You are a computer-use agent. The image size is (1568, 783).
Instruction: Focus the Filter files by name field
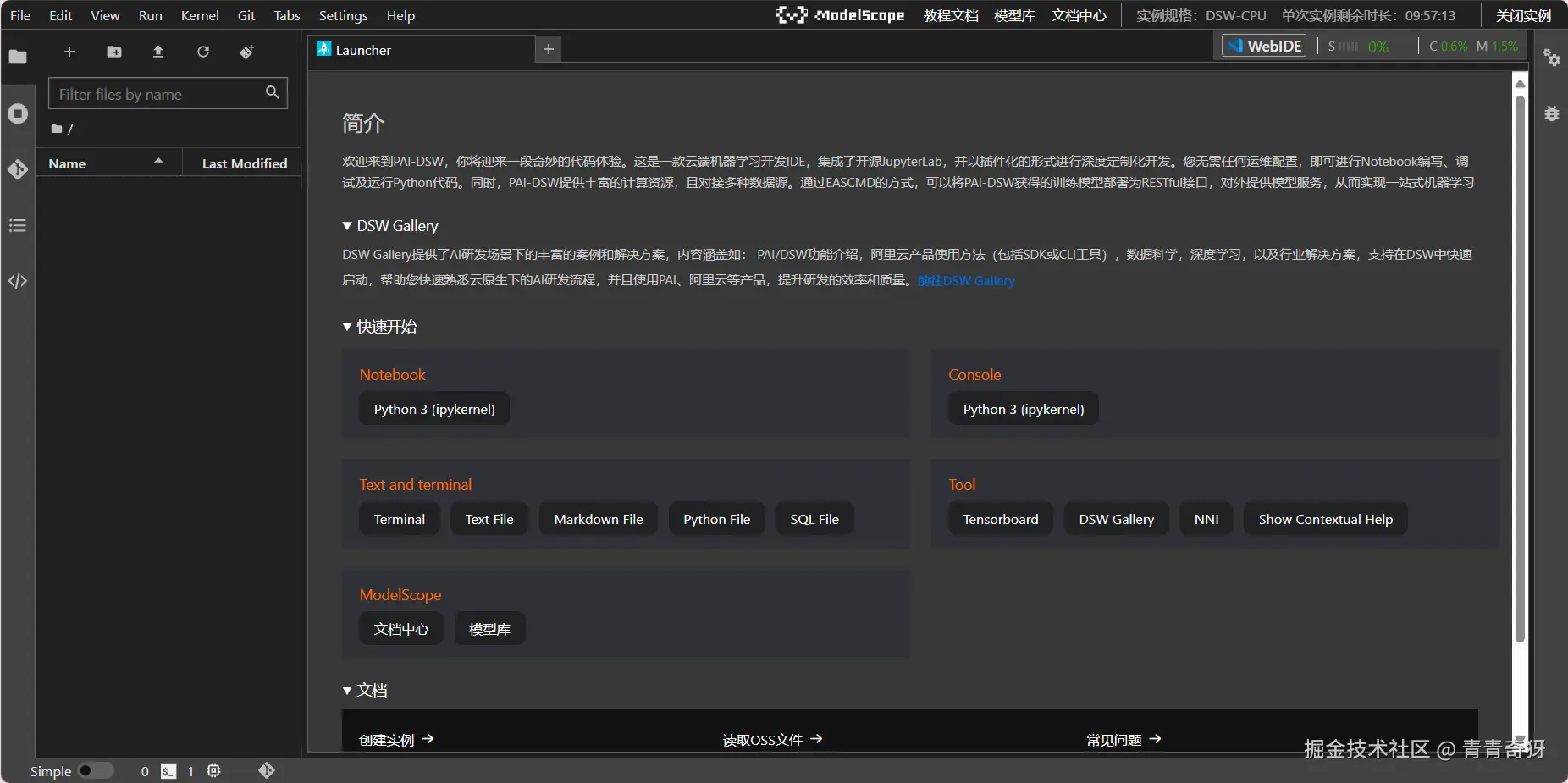(x=168, y=93)
